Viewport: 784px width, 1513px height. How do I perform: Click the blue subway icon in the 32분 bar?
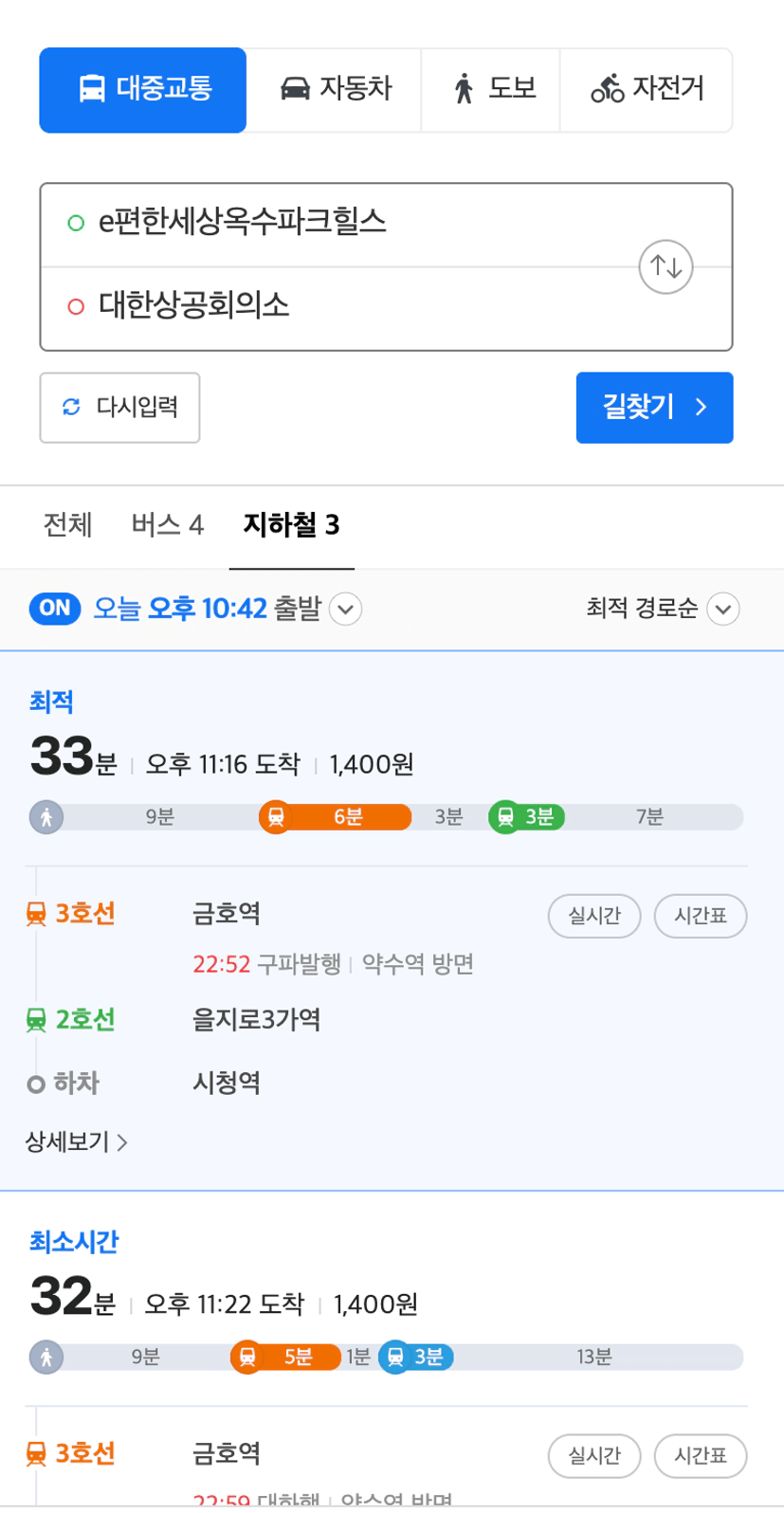click(395, 1357)
